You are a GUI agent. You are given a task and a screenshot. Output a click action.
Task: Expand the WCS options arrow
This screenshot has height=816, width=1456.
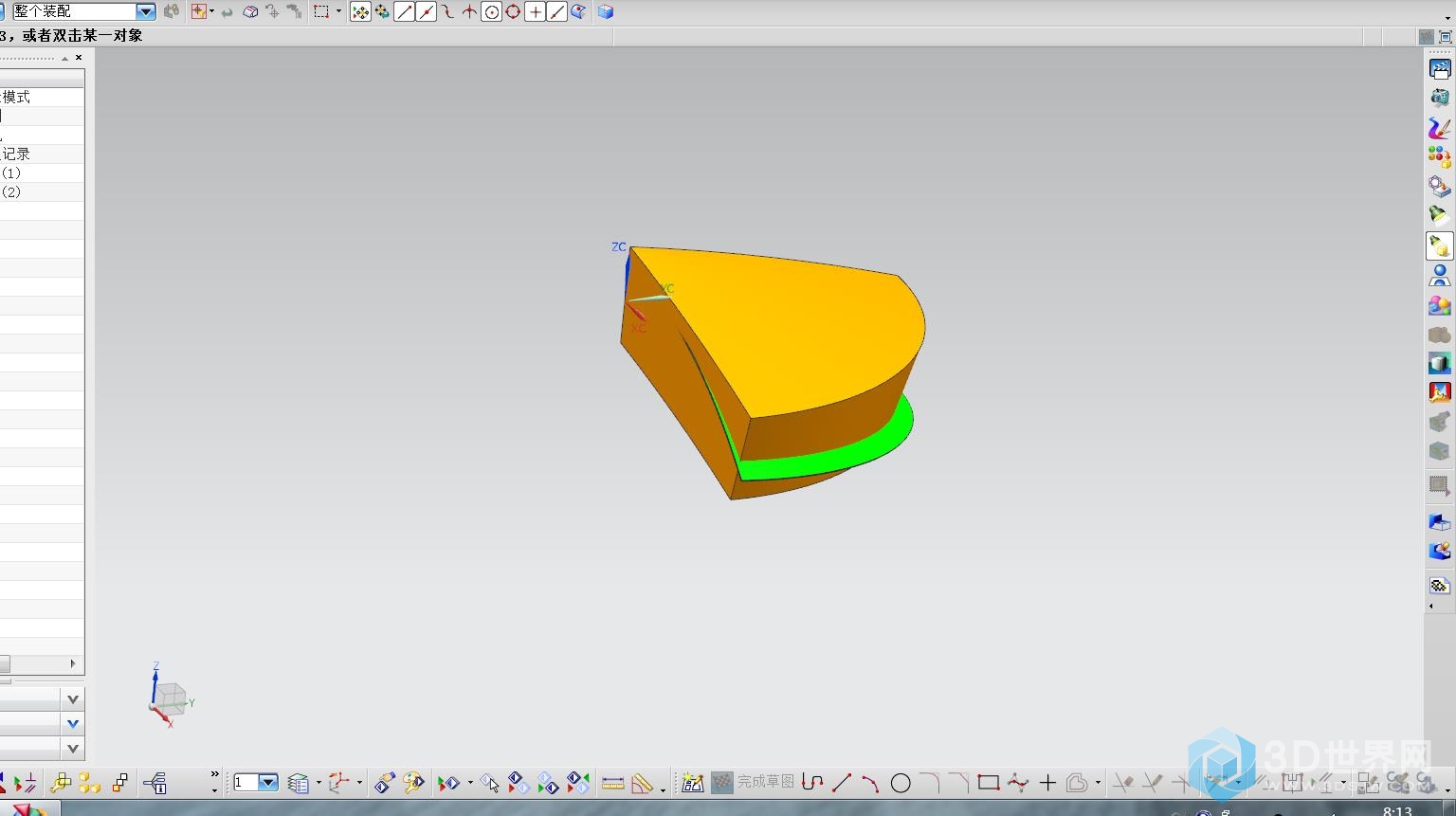tap(359, 783)
